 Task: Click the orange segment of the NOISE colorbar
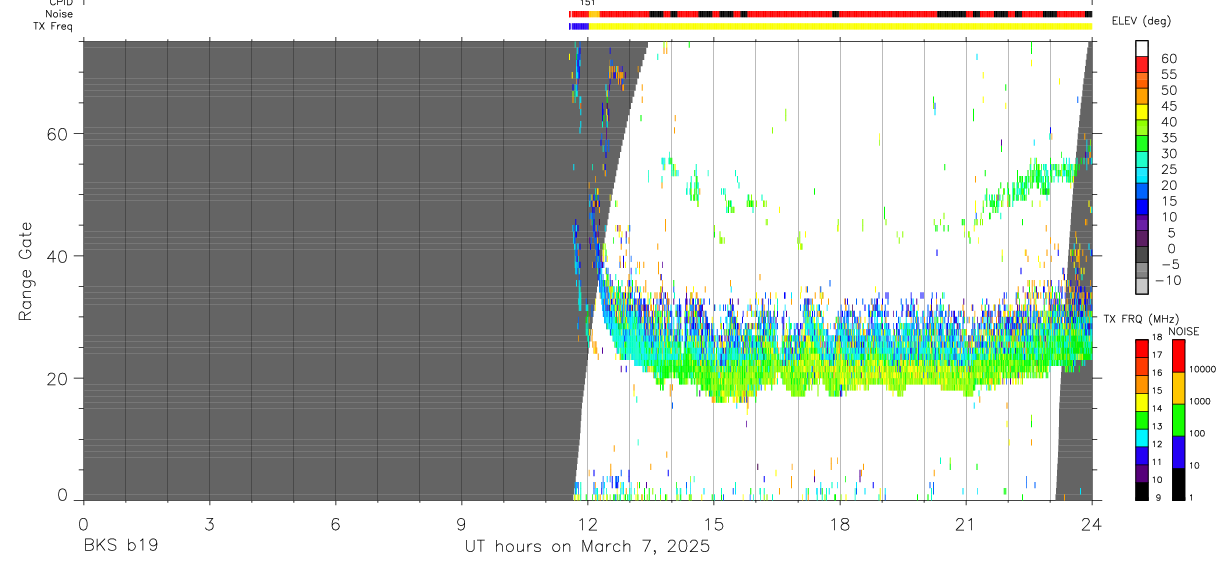pyautogui.click(x=1178, y=388)
